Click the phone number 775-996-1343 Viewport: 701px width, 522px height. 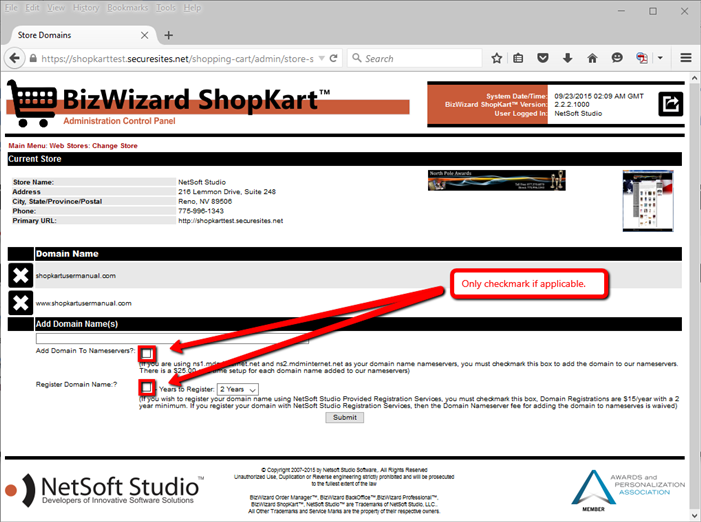click(201, 211)
